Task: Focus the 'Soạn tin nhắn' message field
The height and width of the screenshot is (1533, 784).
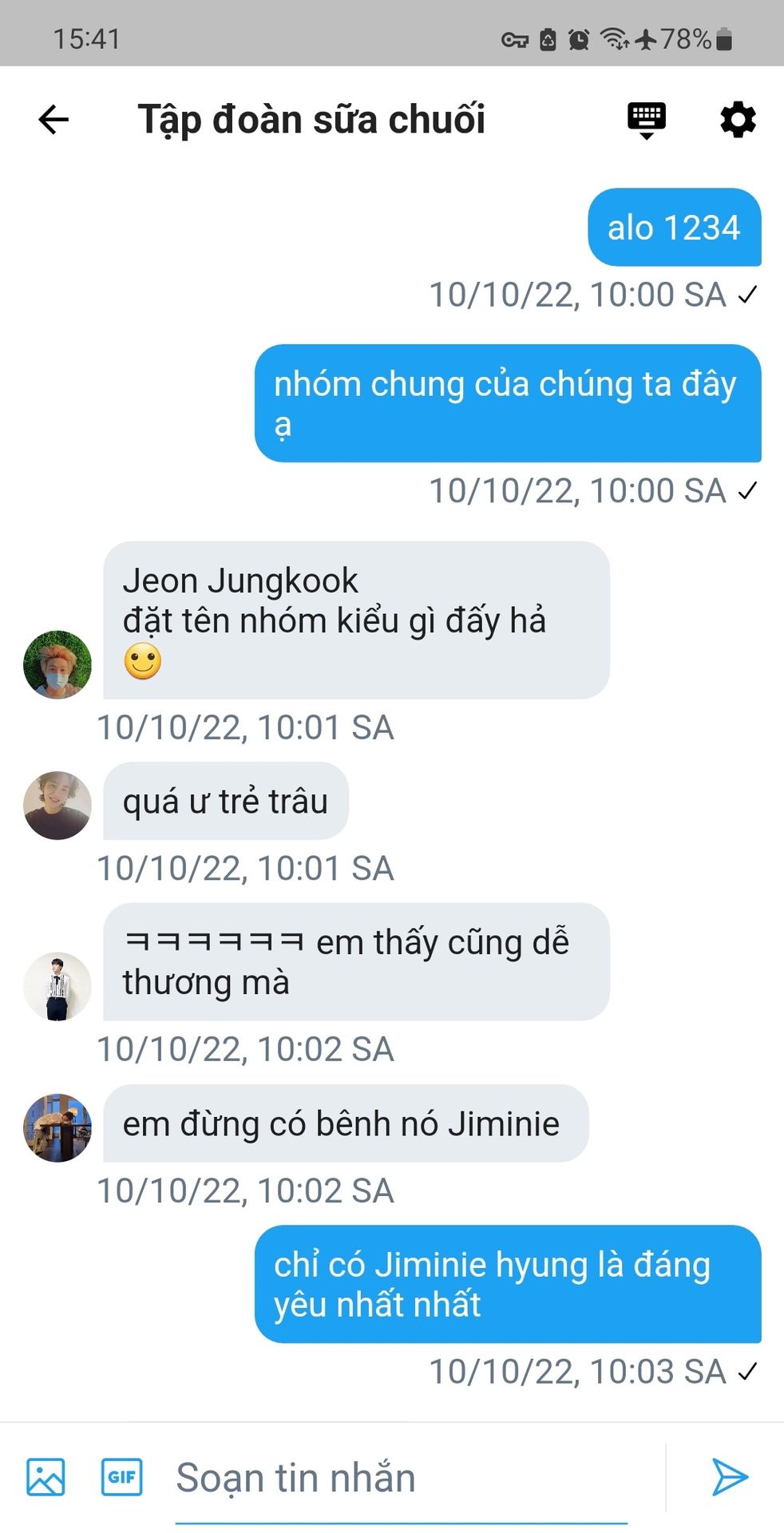Action: [x=402, y=1478]
